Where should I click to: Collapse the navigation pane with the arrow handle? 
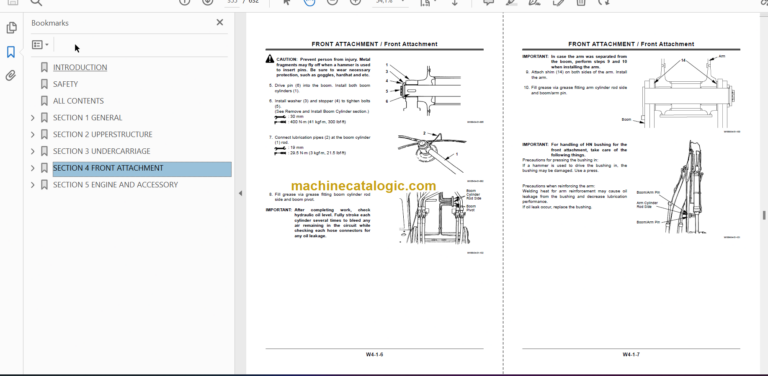coord(240,193)
